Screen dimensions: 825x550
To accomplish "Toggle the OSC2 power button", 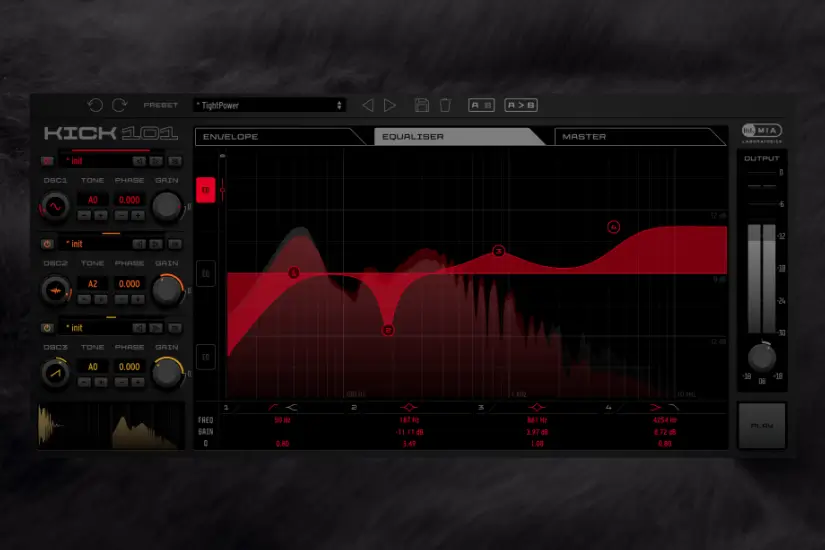I will [47, 243].
